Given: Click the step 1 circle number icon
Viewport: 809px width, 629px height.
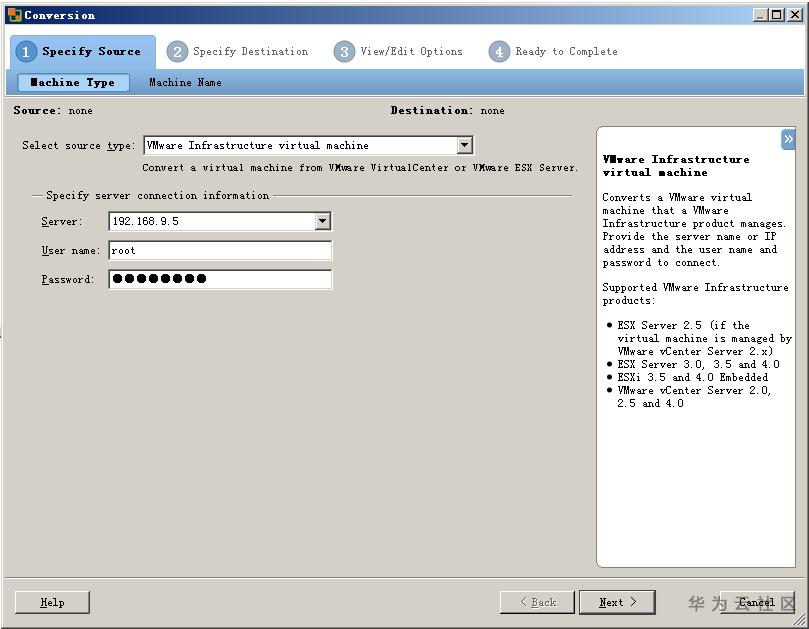Looking at the screenshot, I should point(26,52).
